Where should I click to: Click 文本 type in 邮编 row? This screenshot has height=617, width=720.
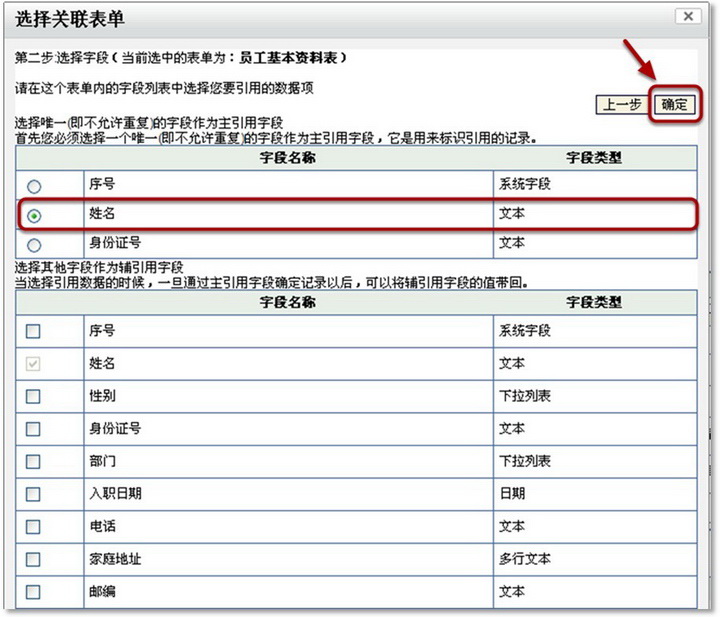(x=512, y=591)
